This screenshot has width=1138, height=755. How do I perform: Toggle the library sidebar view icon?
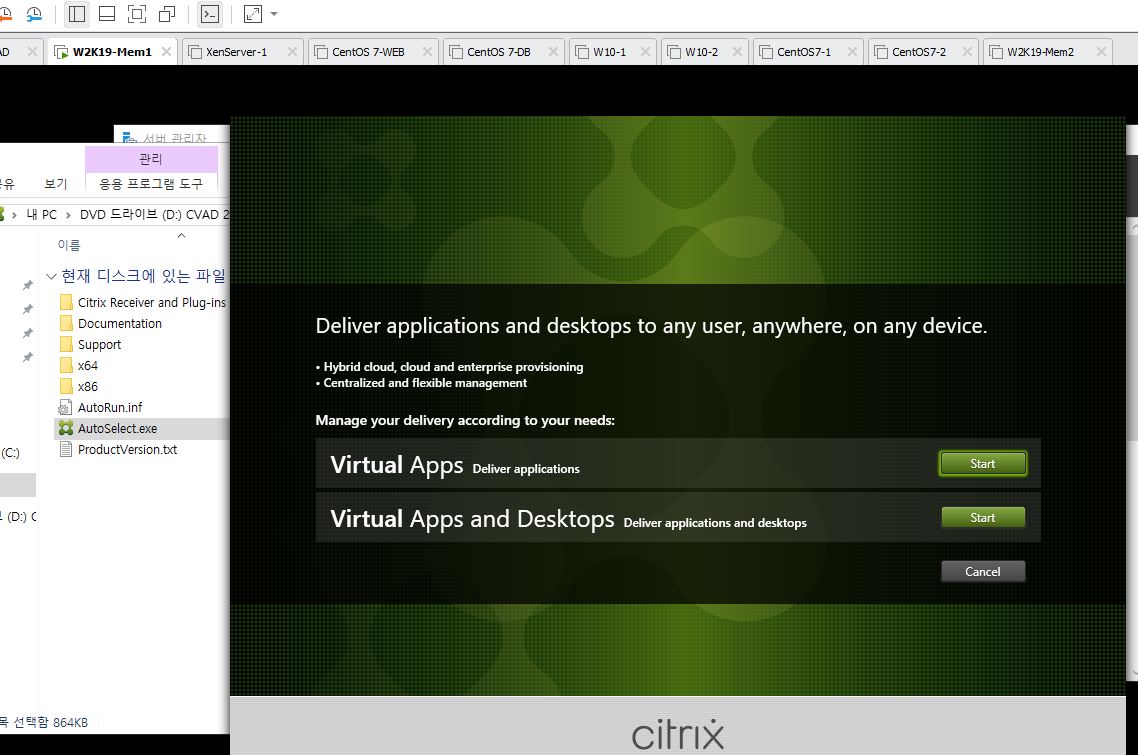click(x=76, y=14)
